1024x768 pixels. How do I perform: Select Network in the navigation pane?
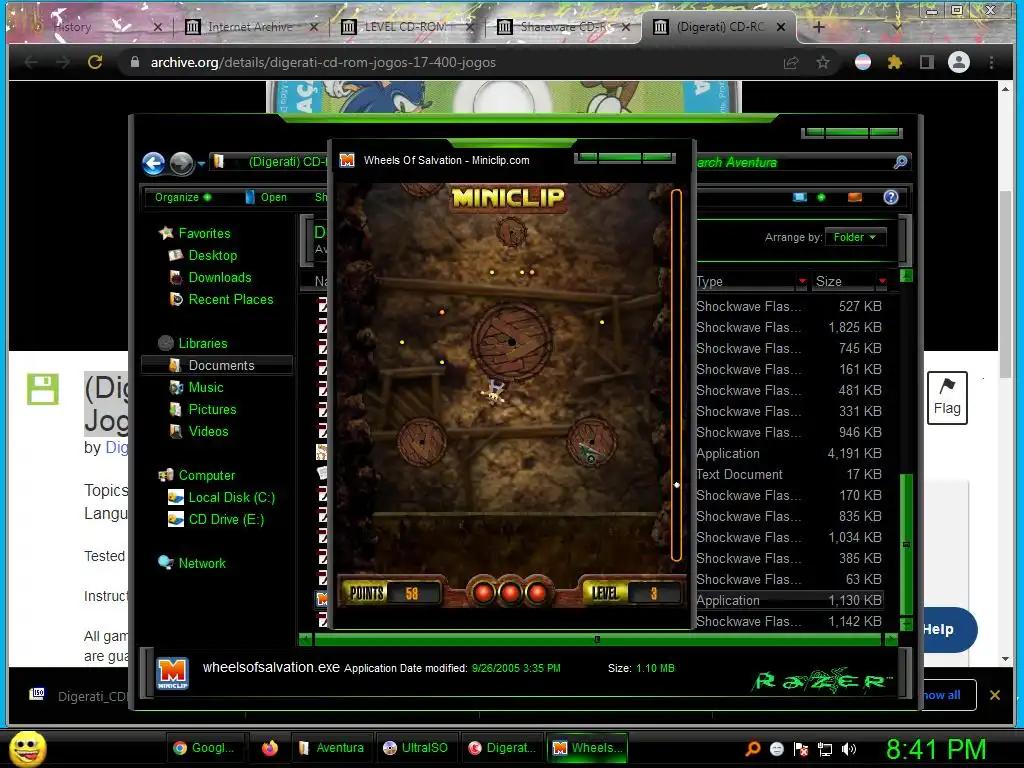tap(202, 563)
